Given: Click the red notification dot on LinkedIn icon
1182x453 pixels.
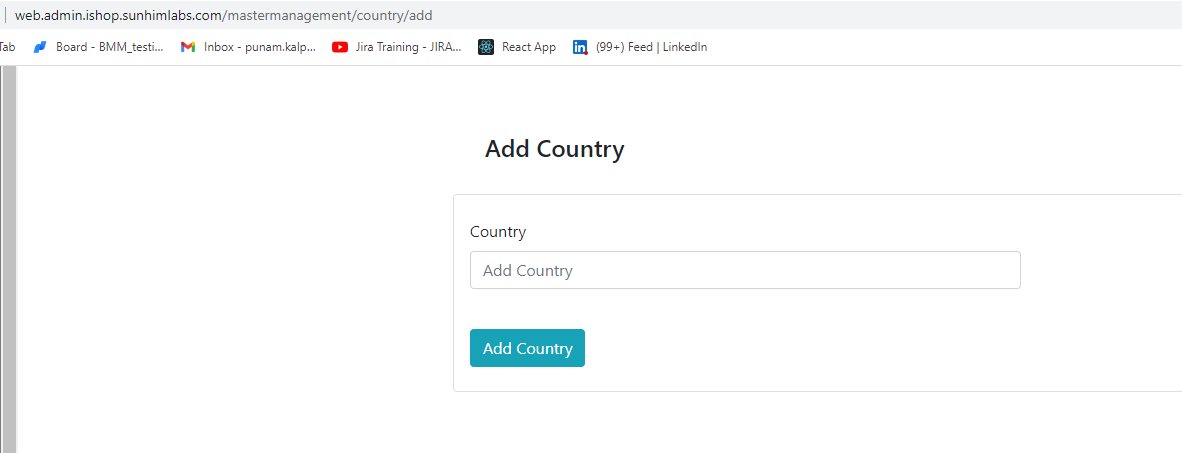Looking at the screenshot, I should 586,53.
